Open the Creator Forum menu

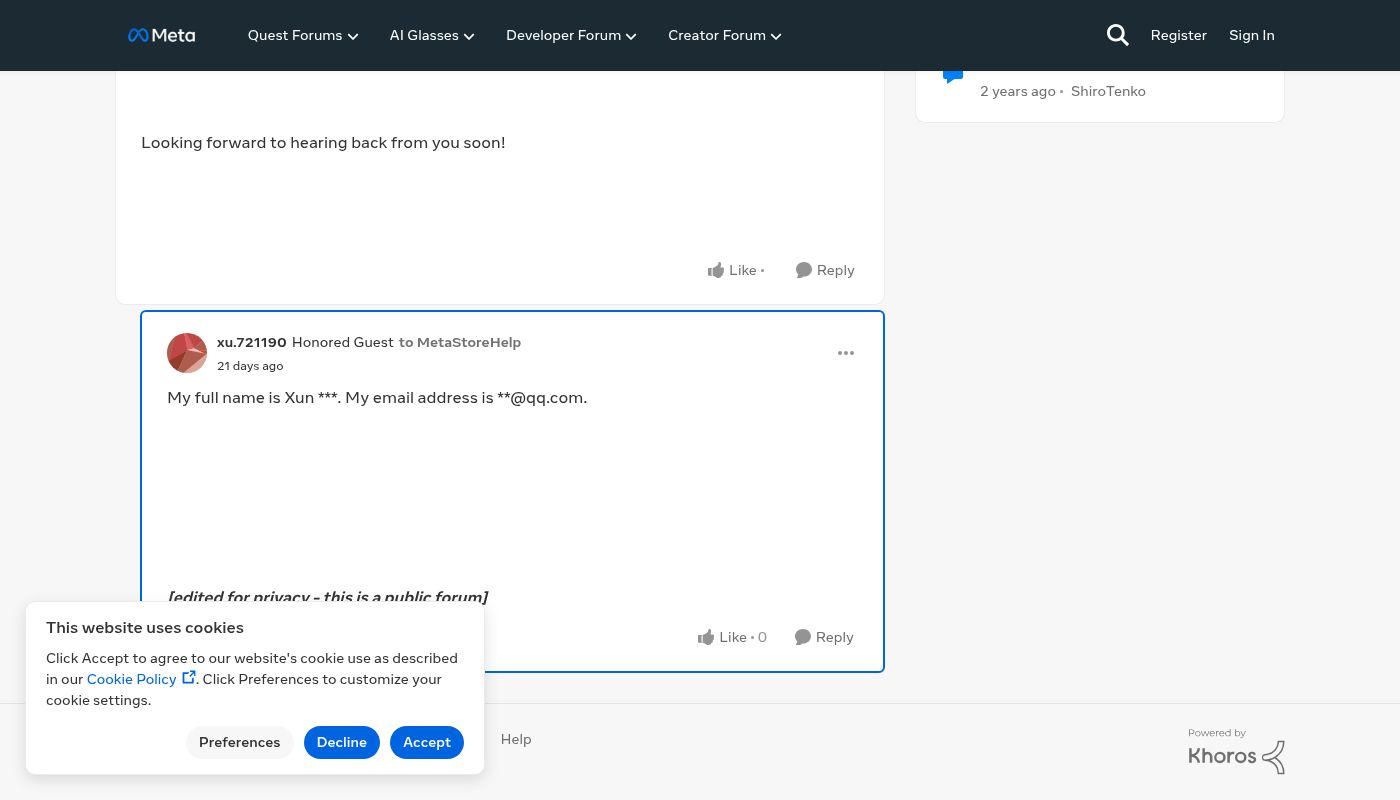click(724, 35)
